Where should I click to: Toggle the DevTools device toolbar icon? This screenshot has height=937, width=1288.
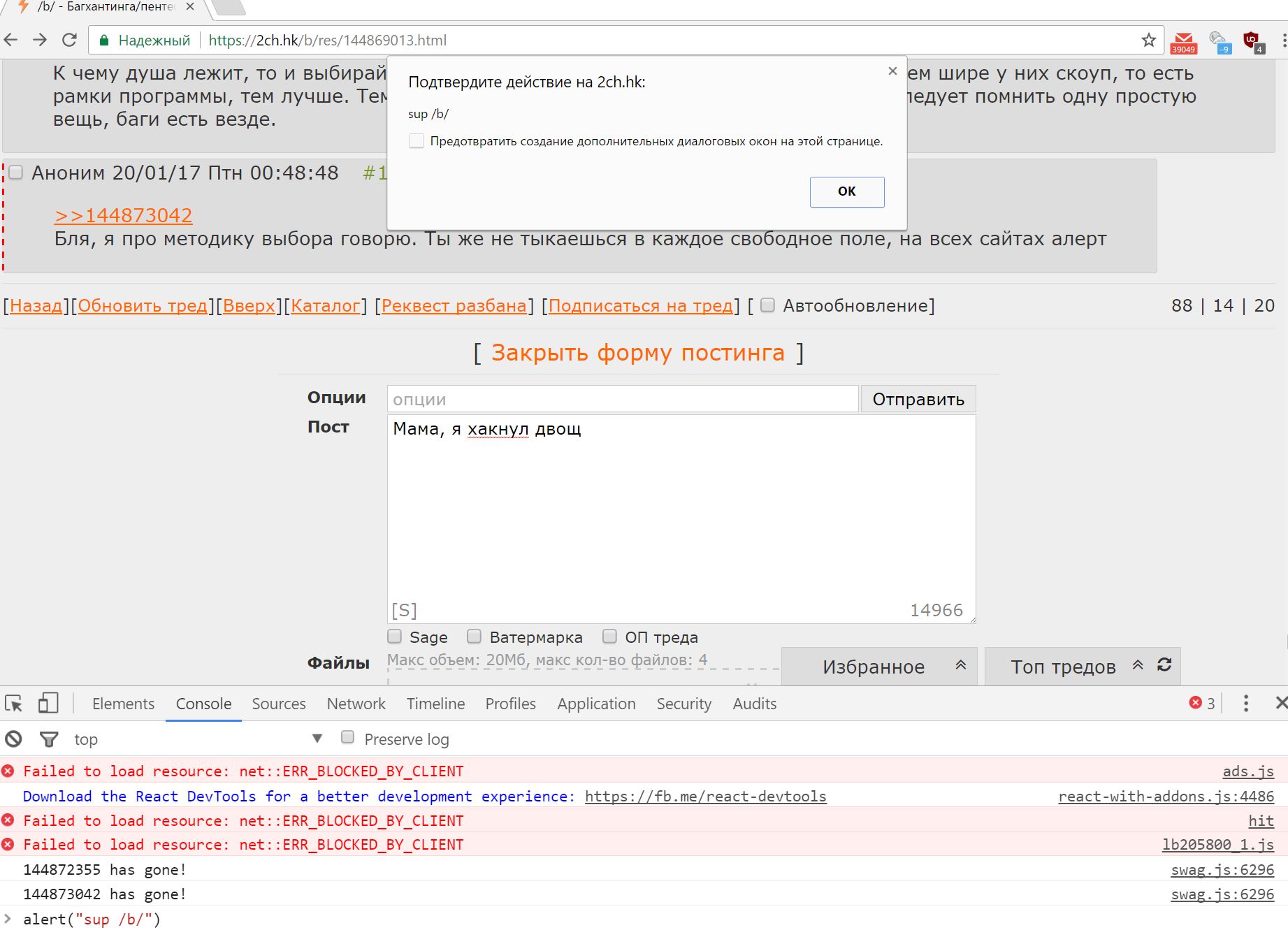(48, 704)
